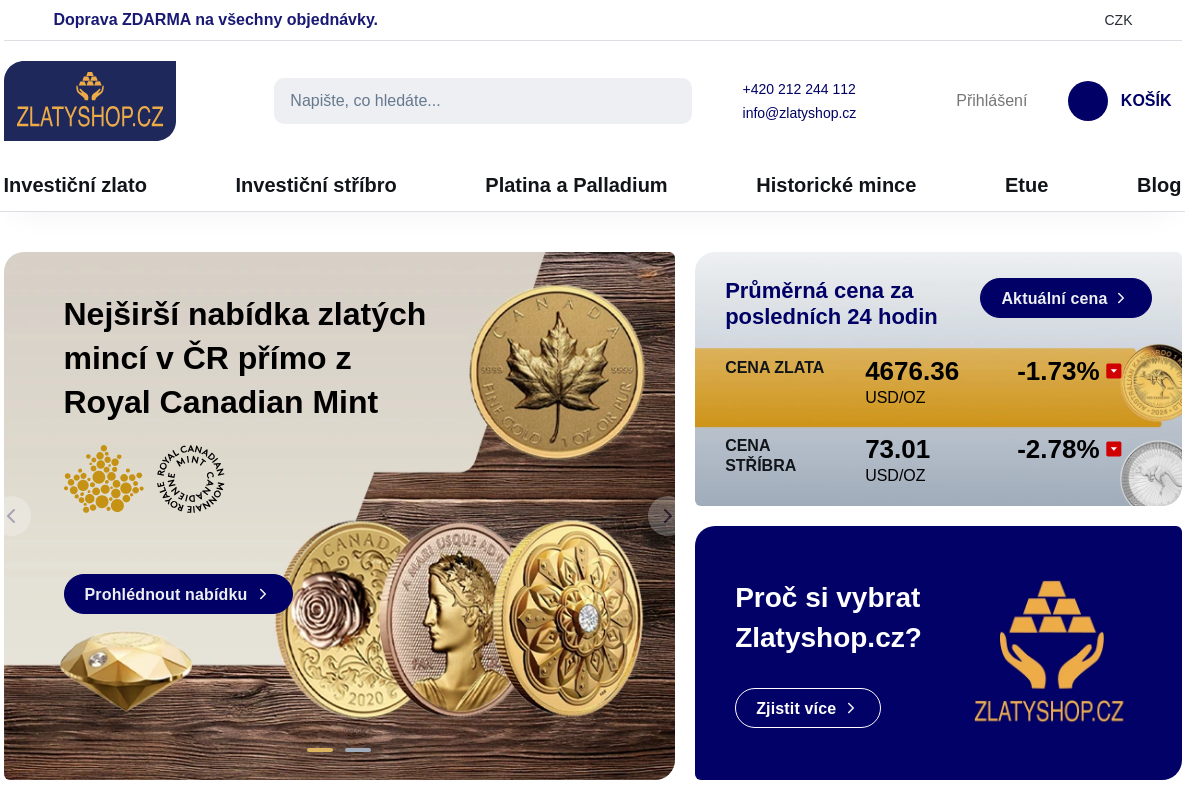Open the Blog section
Screen dimensions: 1200x800
(x=1158, y=185)
